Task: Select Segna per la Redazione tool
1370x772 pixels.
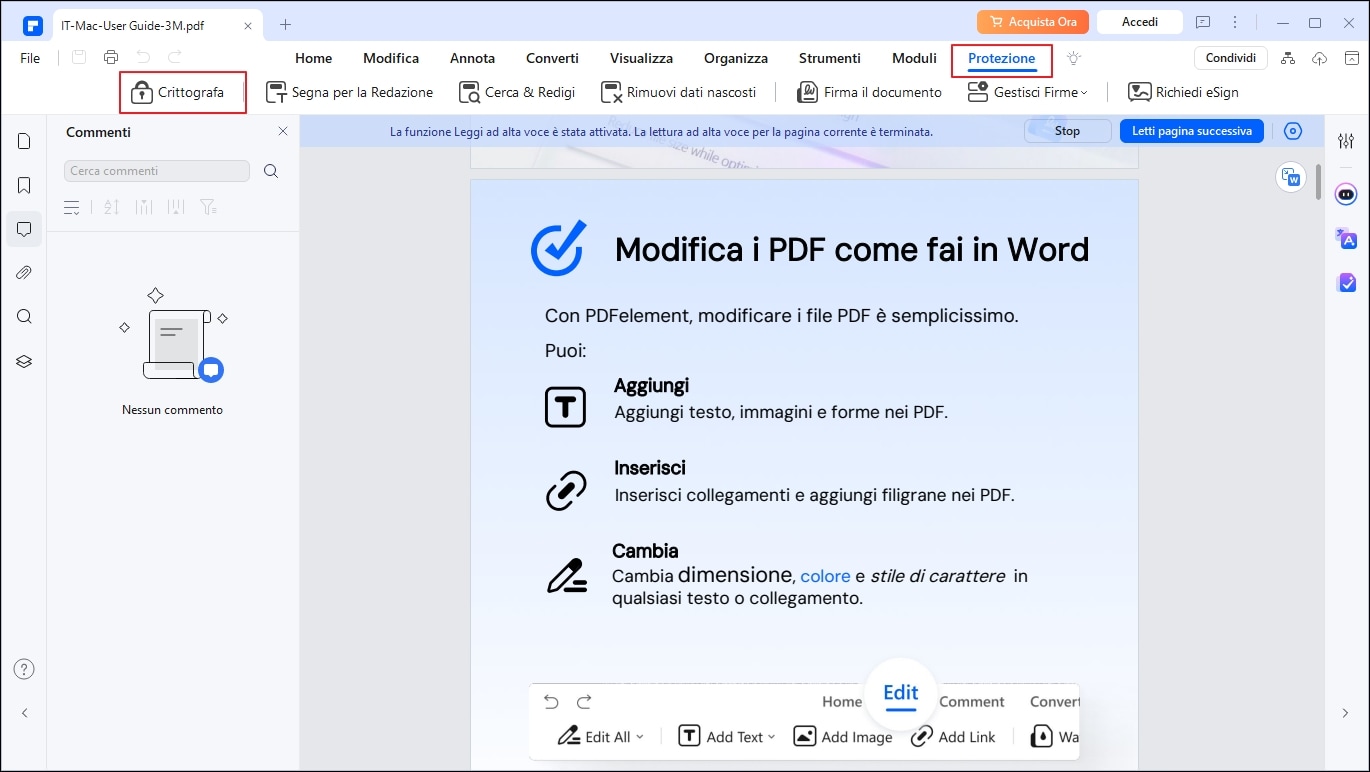Action: pyautogui.click(x=349, y=92)
